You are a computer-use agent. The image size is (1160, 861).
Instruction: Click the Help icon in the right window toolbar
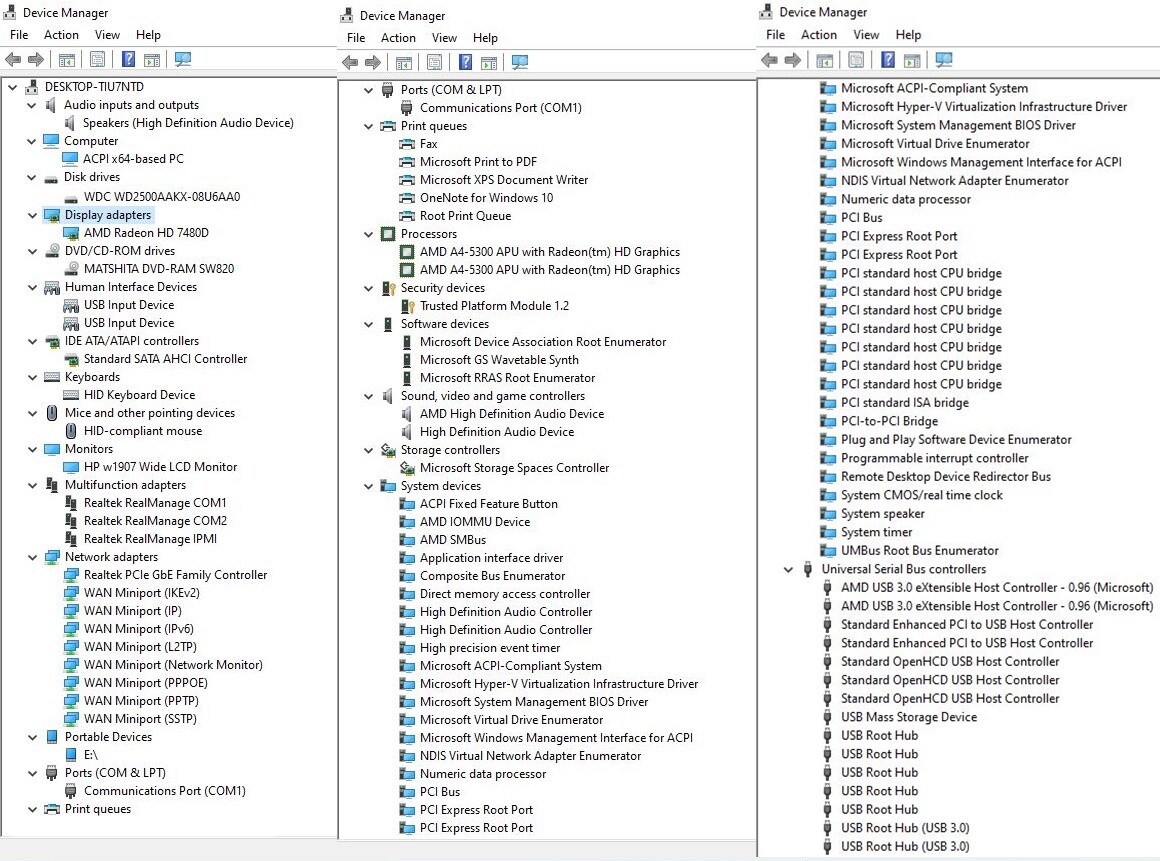click(888, 60)
